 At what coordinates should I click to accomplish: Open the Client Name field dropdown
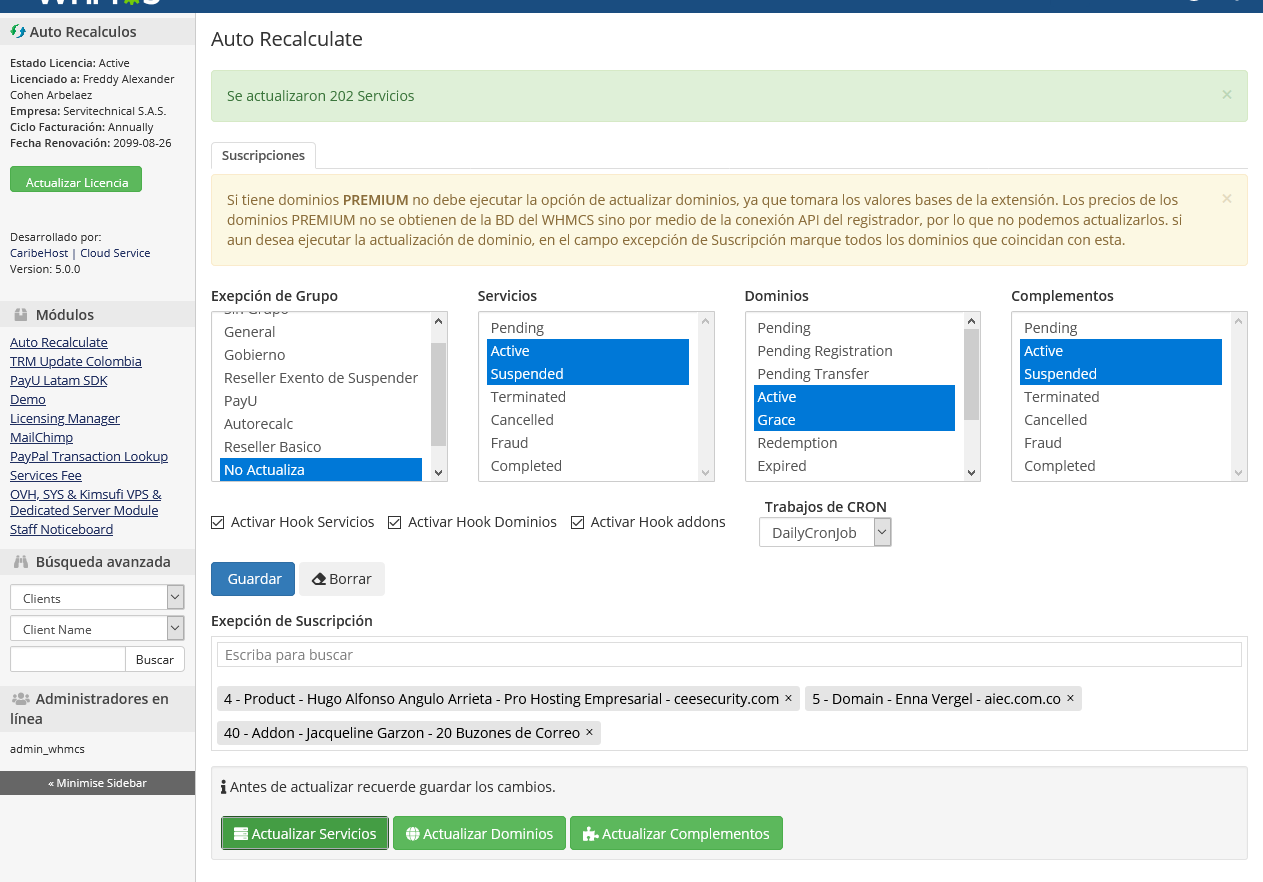click(x=97, y=629)
